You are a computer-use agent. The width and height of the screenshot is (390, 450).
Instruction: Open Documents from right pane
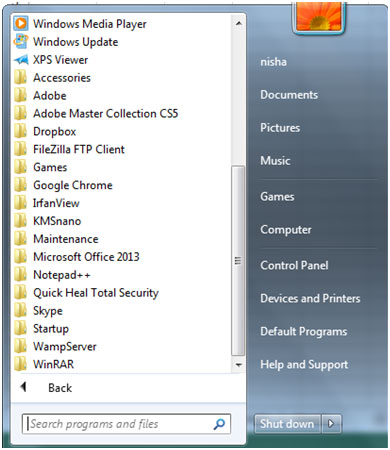pos(289,95)
